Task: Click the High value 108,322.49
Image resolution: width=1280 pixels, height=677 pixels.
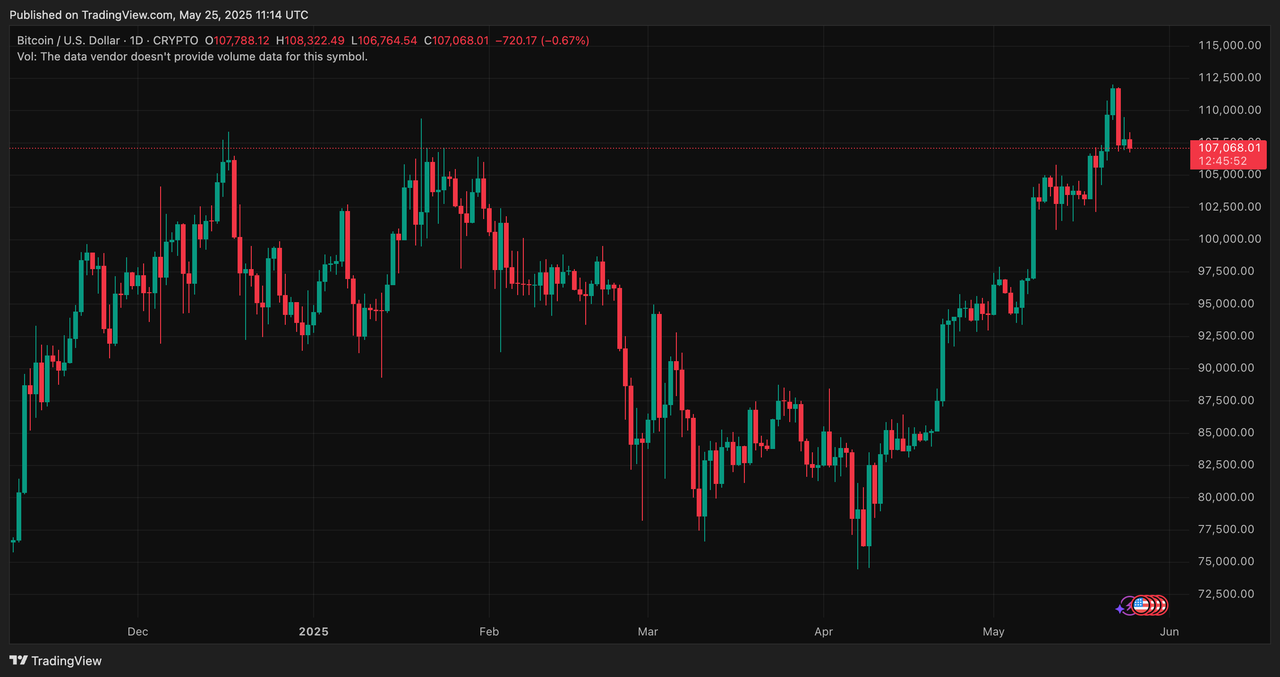Action: click(x=315, y=41)
